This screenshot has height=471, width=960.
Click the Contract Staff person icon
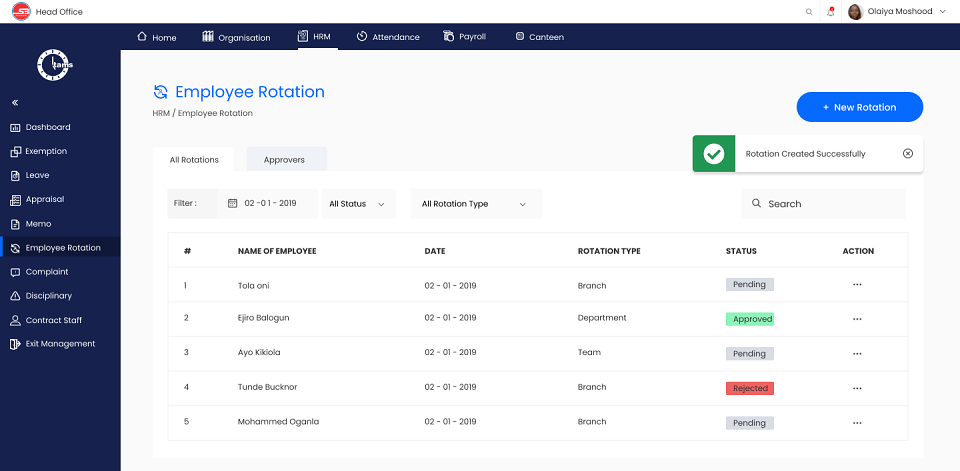[15, 320]
